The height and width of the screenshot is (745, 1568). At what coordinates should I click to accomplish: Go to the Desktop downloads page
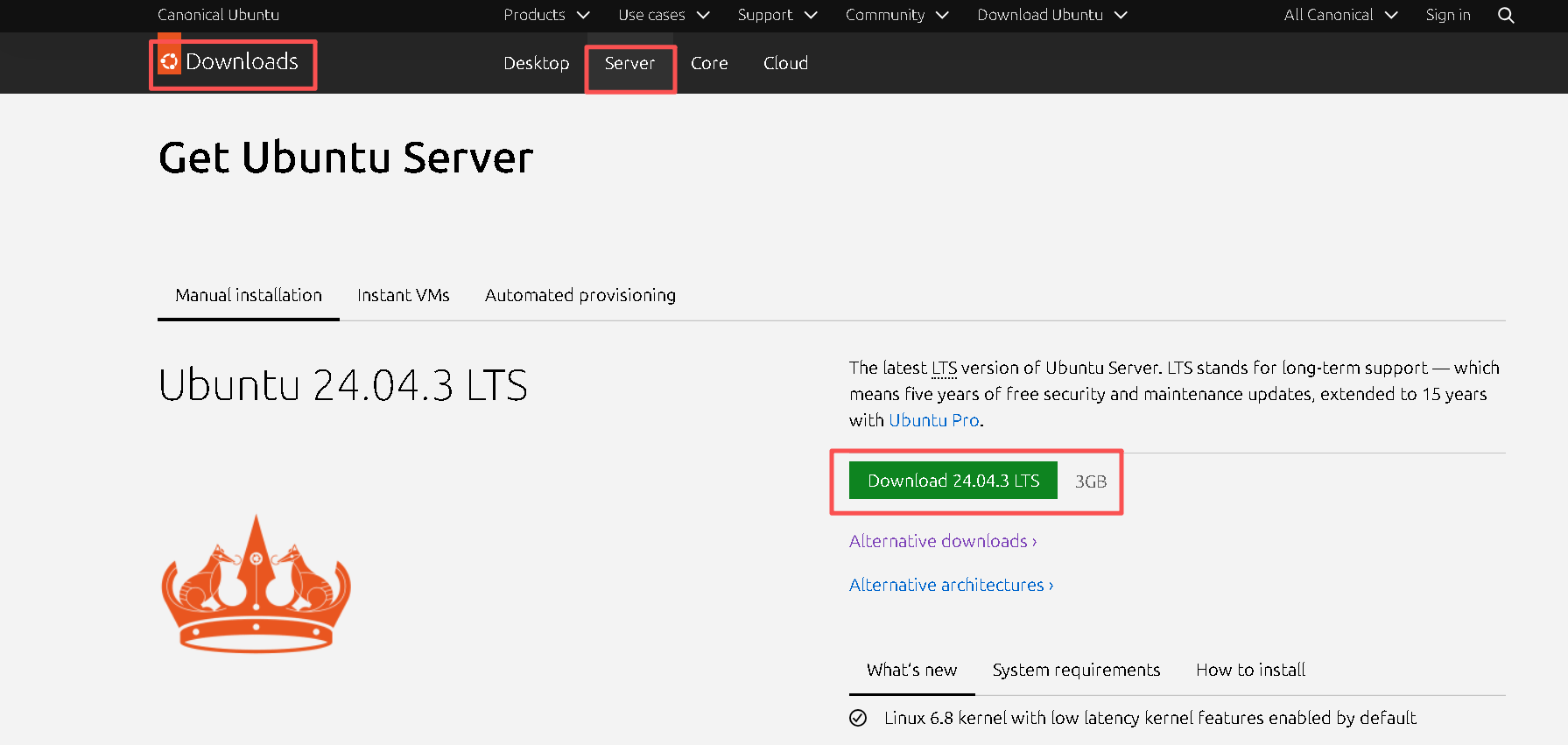[x=536, y=63]
